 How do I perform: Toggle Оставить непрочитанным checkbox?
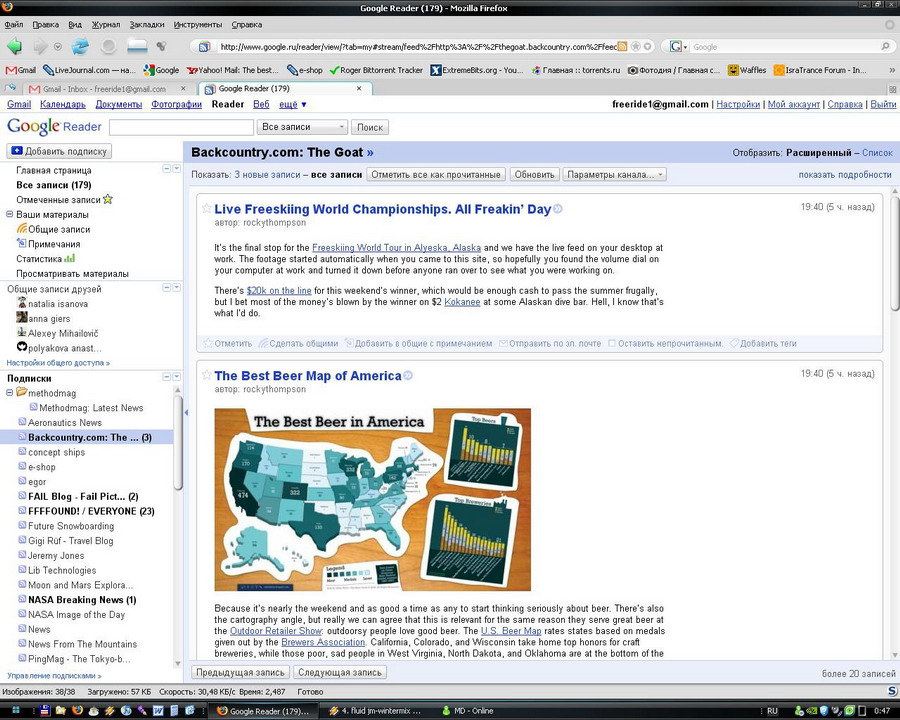(612, 343)
